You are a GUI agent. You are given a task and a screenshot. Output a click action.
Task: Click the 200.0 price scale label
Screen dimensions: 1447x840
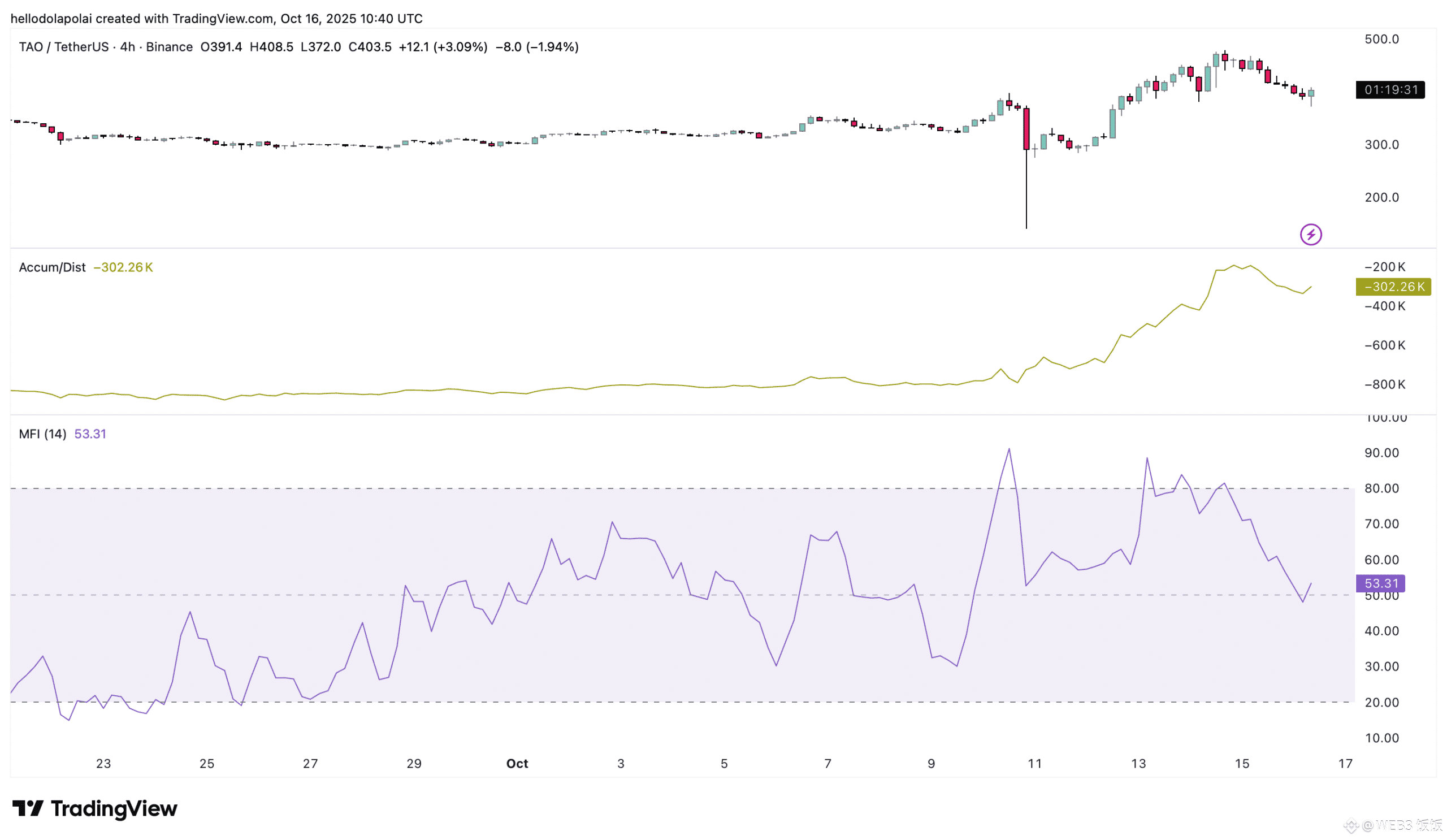point(1381,197)
